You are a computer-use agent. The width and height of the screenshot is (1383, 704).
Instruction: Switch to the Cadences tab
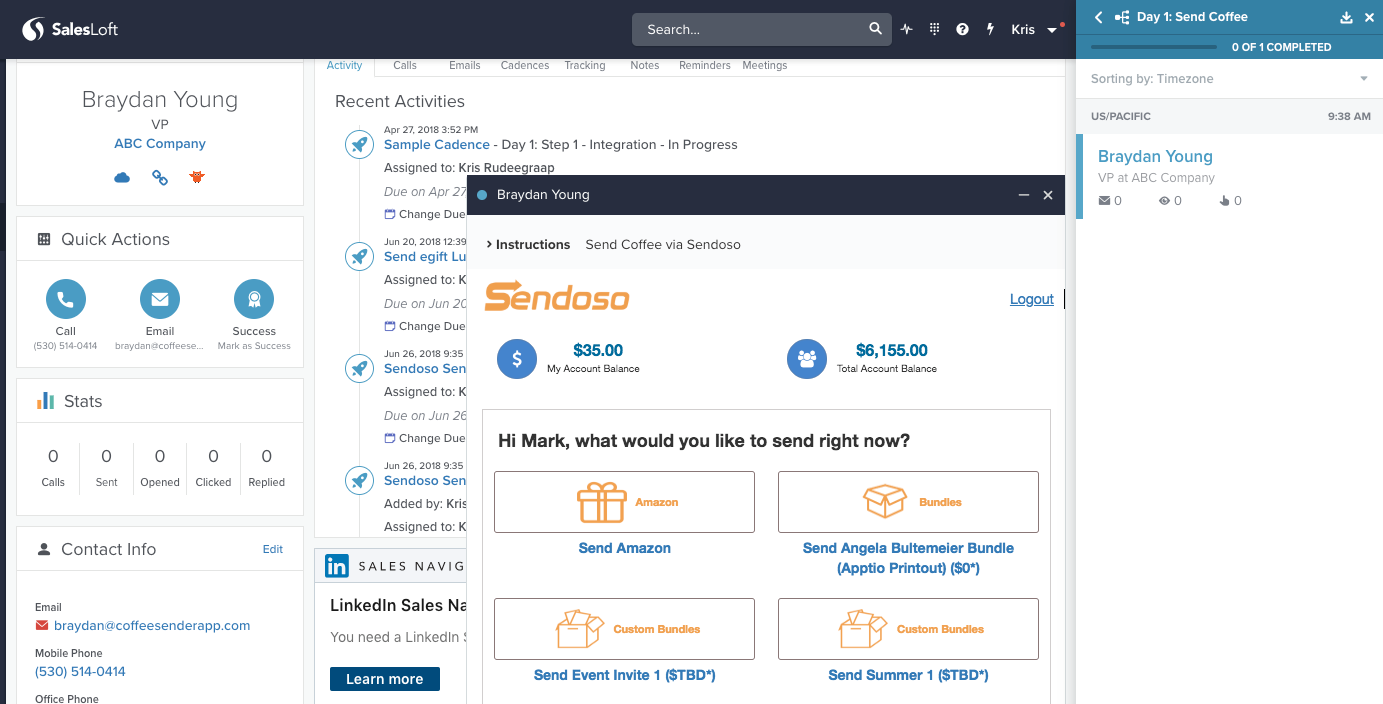(x=525, y=65)
